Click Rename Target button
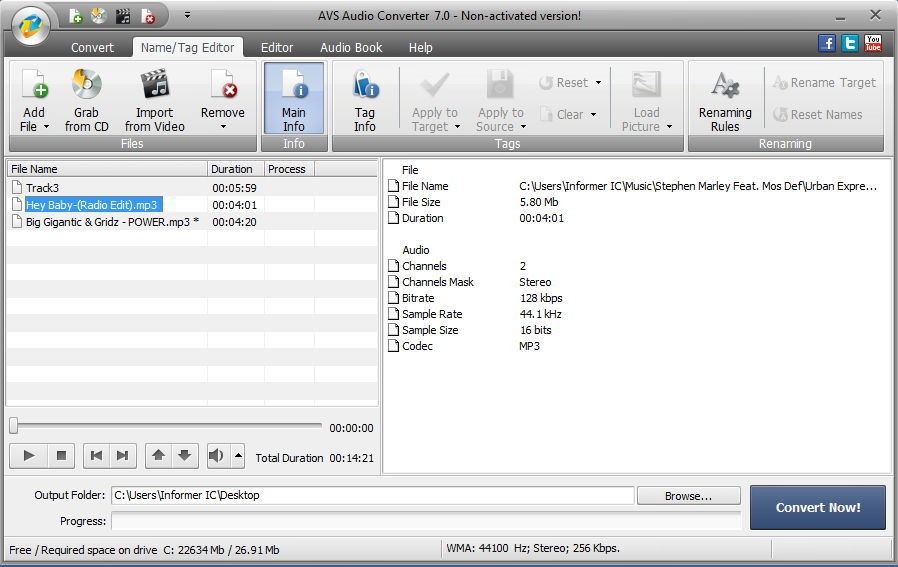Viewport: 898px width, 567px height. 824,82
